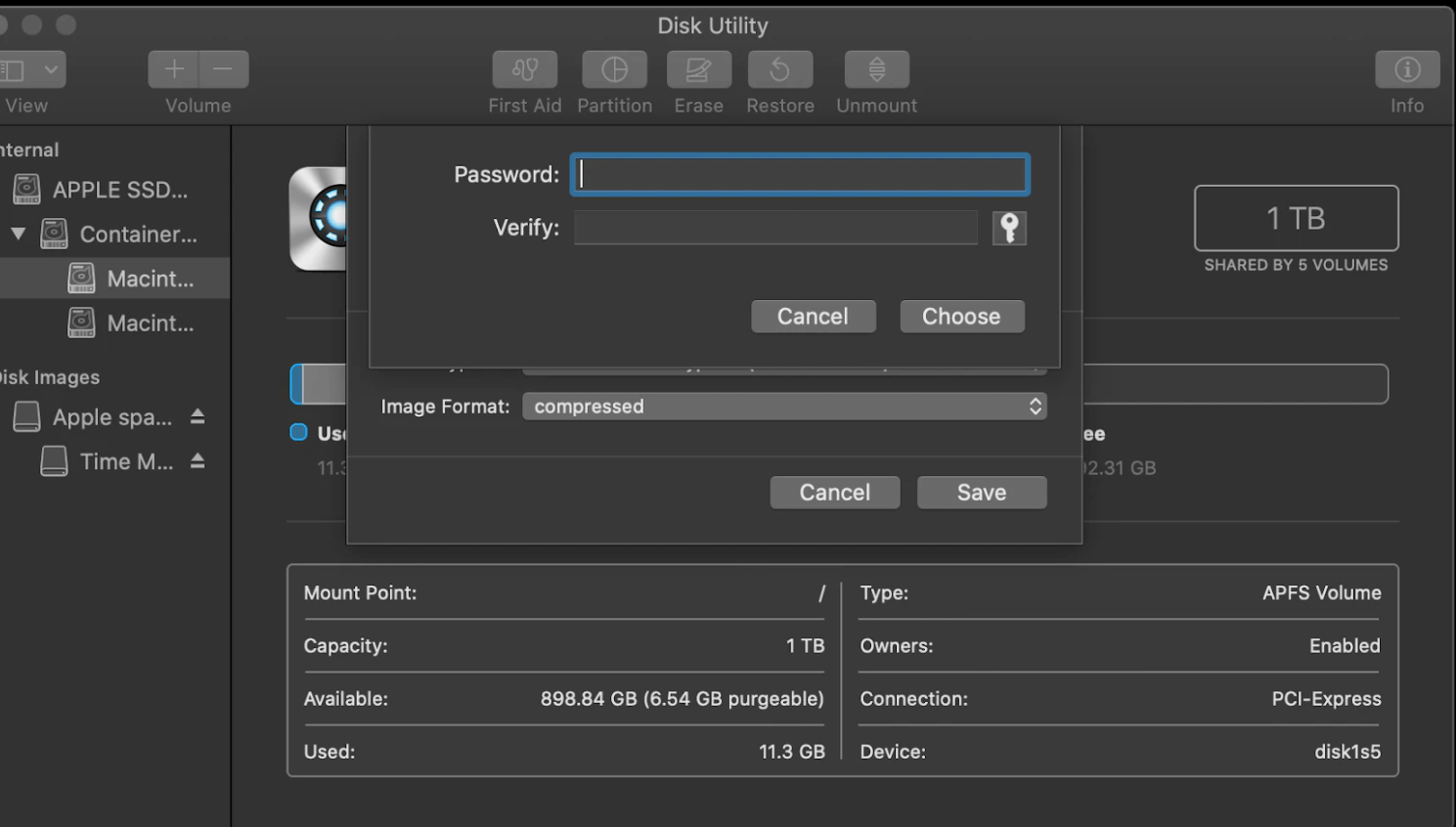The width and height of the screenshot is (1456, 827).
Task: Click the add volume plus button
Action: tap(174, 69)
